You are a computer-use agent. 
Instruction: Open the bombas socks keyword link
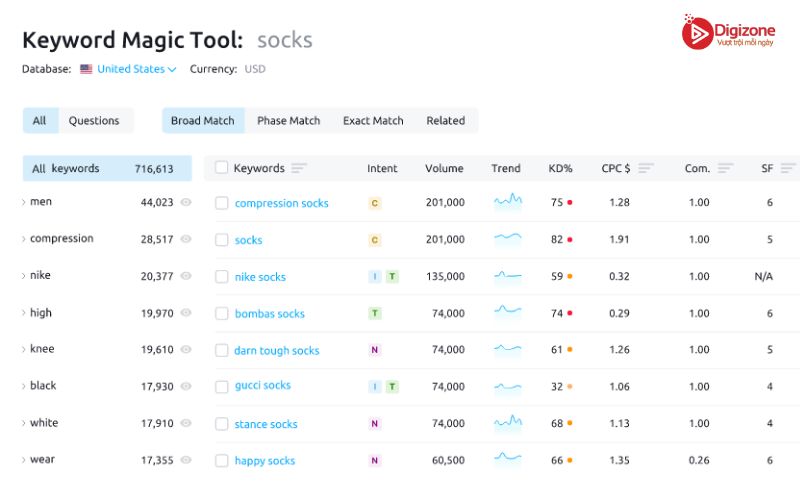pos(269,313)
